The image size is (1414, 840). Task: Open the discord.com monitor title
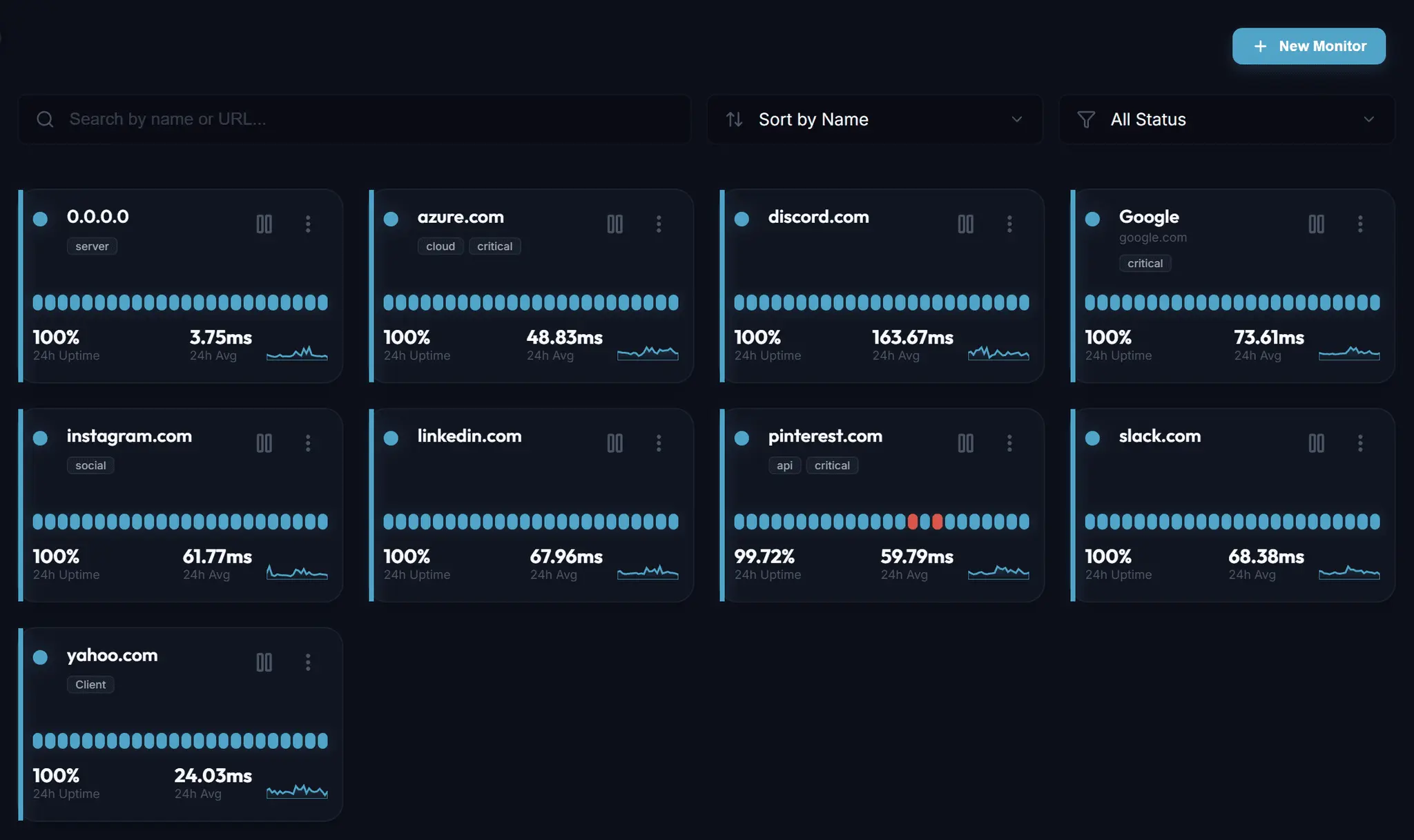click(x=819, y=217)
